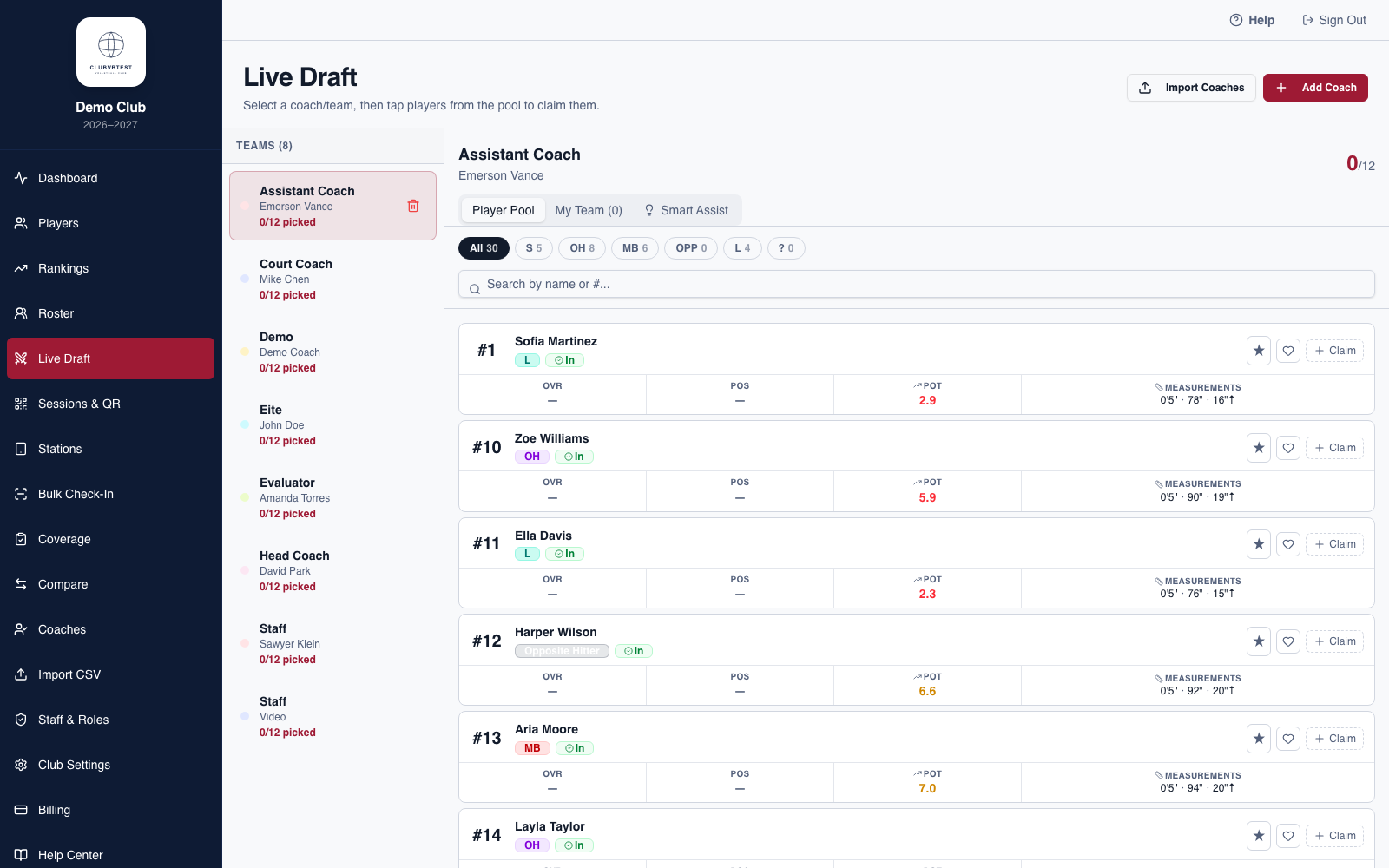The width and height of the screenshot is (1389, 868).
Task: Go to Players in the sidebar
Action: pos(110,223)
